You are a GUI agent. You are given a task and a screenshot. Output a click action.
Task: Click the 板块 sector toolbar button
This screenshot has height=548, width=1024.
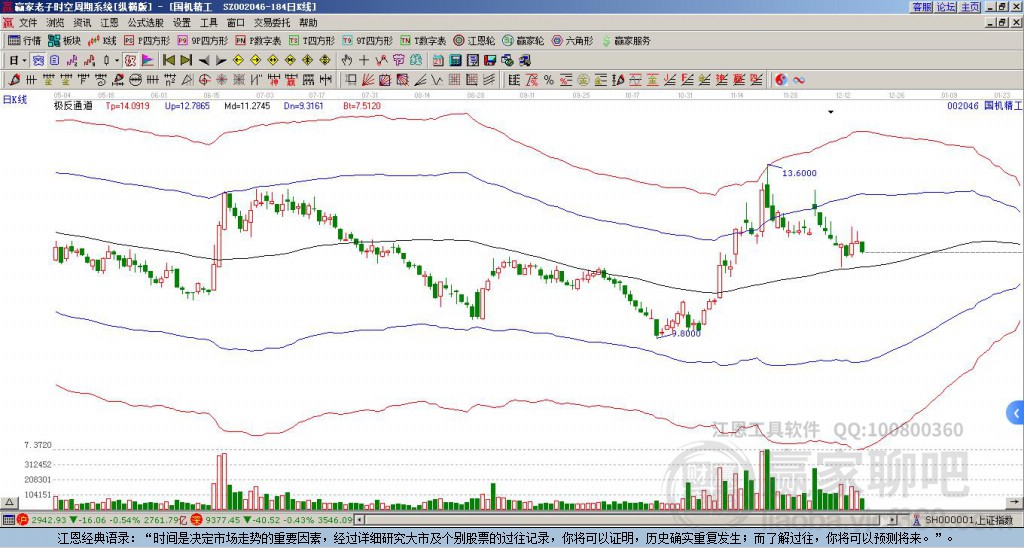(x=64, y=40)
